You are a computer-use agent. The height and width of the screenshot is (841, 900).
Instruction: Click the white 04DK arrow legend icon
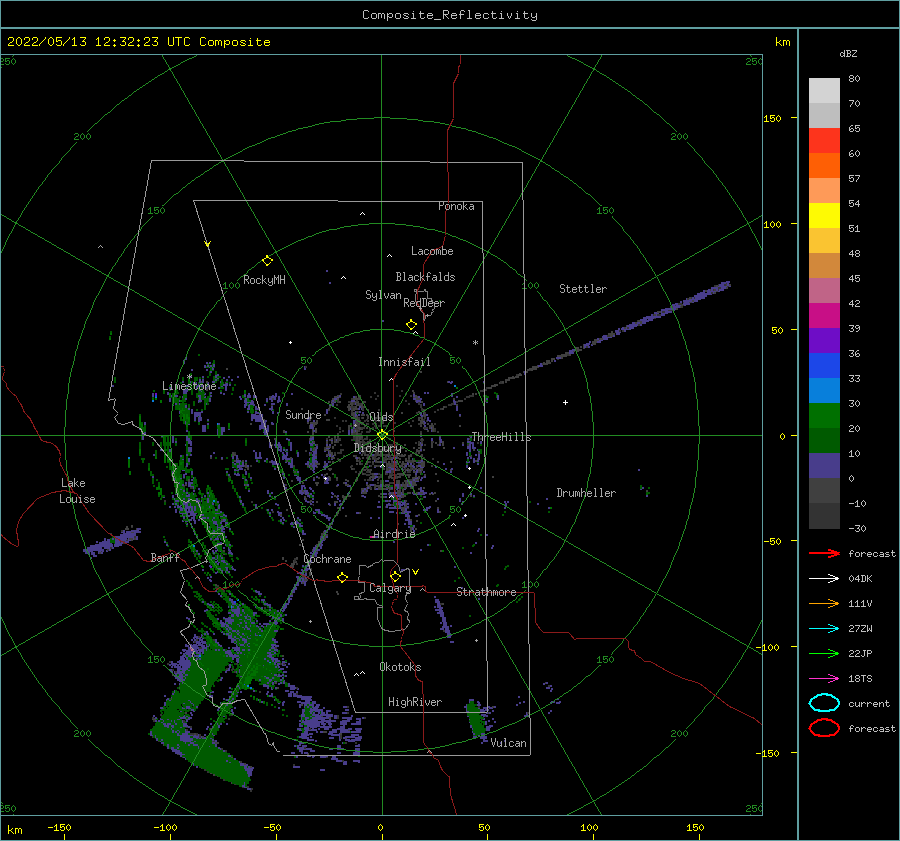824,578
